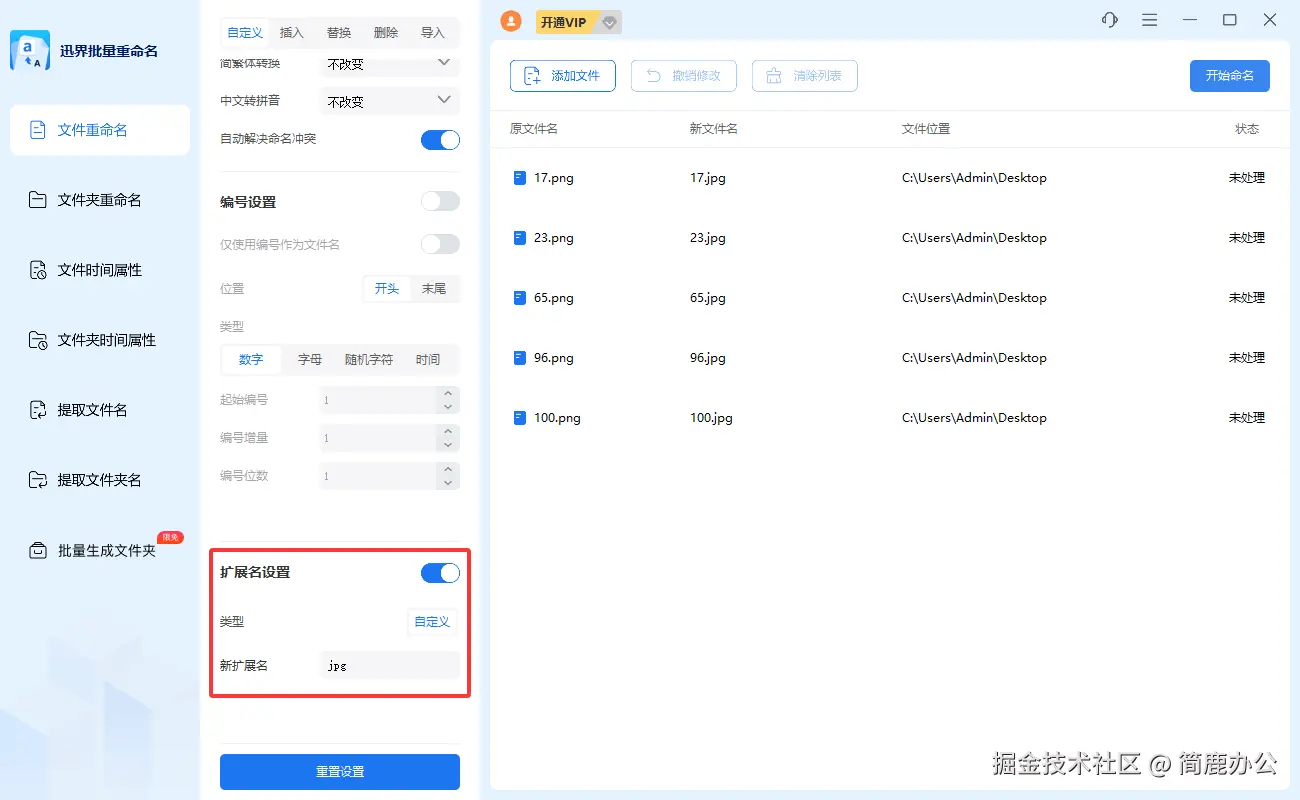Open the 类型 自定义 extension dropdown
This screenshot has height=800, width=1300.
pos(432,622)
